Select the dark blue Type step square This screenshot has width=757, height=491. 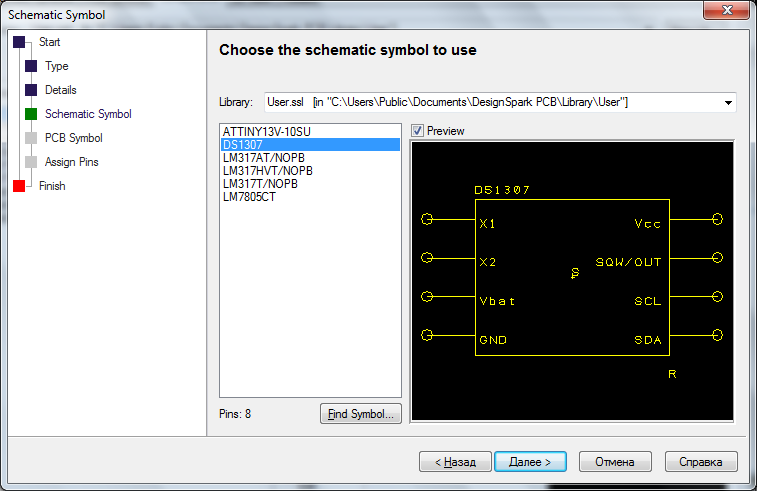(31, 66)
